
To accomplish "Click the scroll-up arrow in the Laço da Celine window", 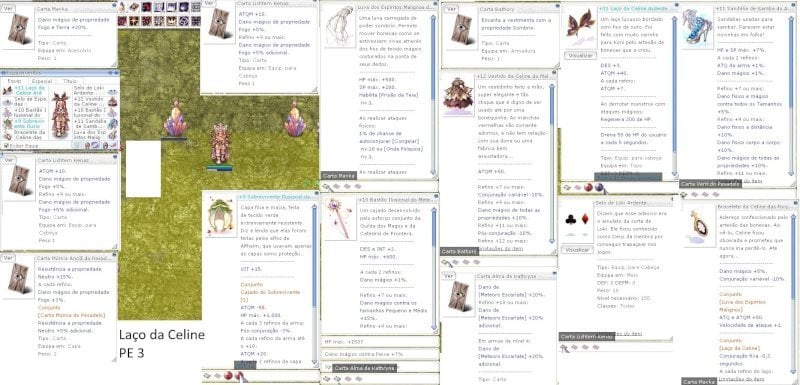I will click(674, 19).
